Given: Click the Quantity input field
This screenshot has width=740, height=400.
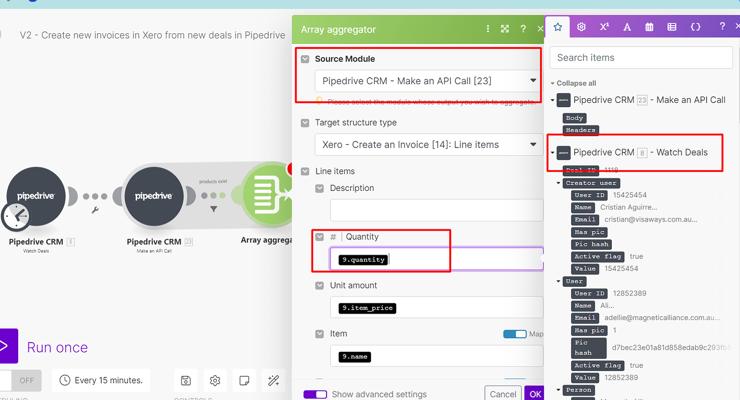Looking at the screenshot, I should tap(437, 259).
